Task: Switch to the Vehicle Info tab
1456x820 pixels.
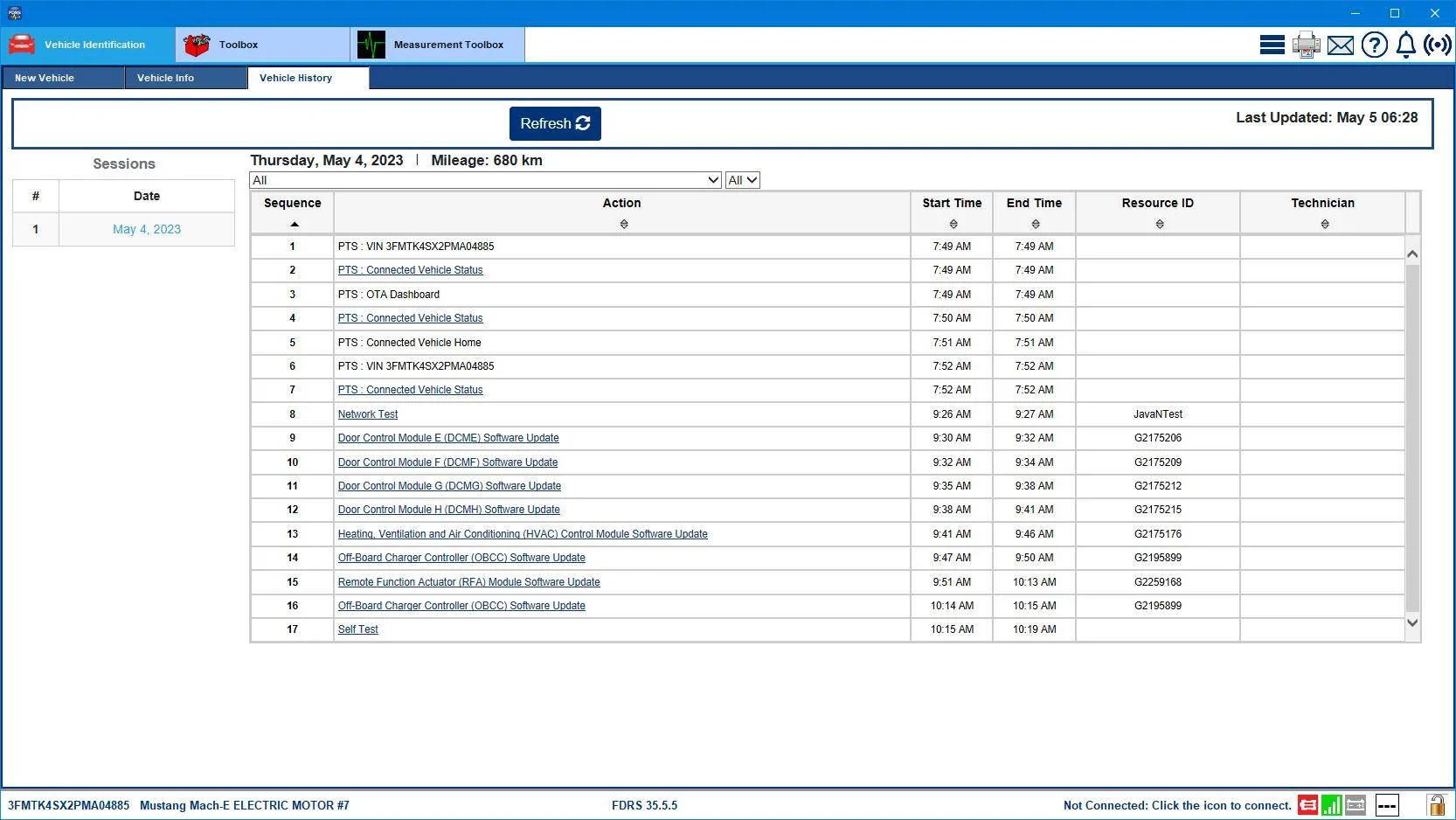Action: [x=186, y=78]
